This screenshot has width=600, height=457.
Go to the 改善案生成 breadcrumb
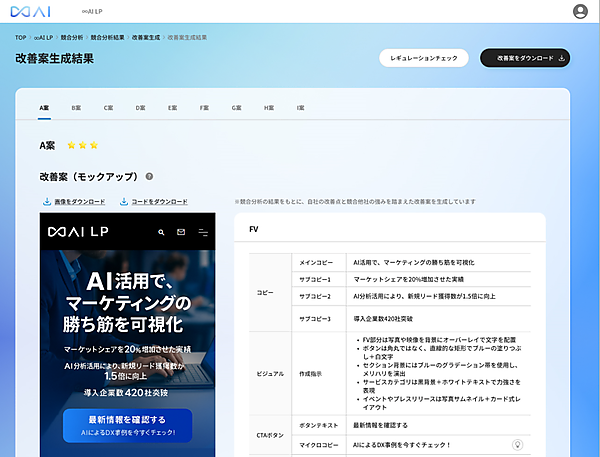pyautogui.click(x=146, y=38)
